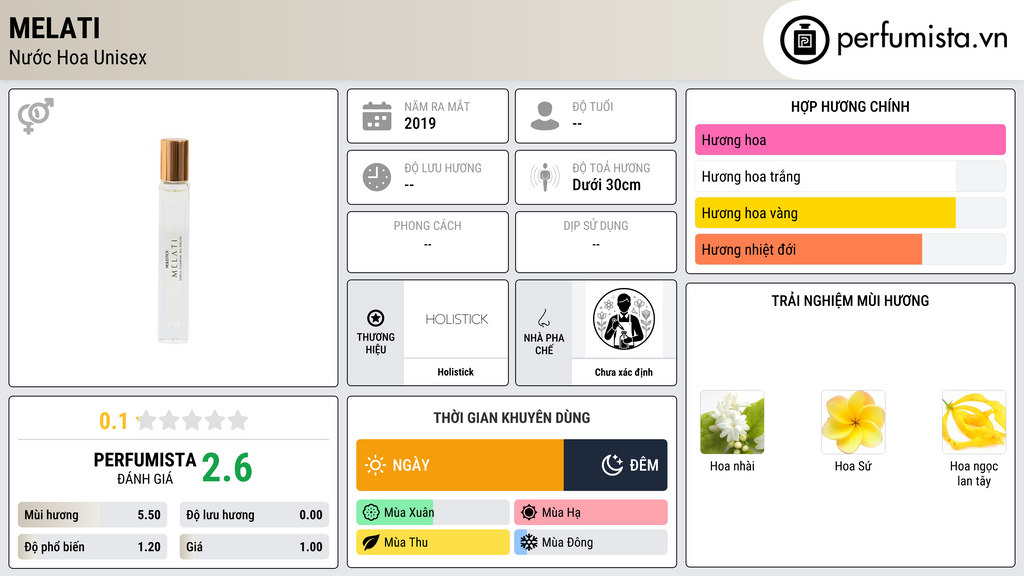This screenshot has width=1024, height=576.
Task: Click the sun icon in Ngày bar
Action: 376,465
